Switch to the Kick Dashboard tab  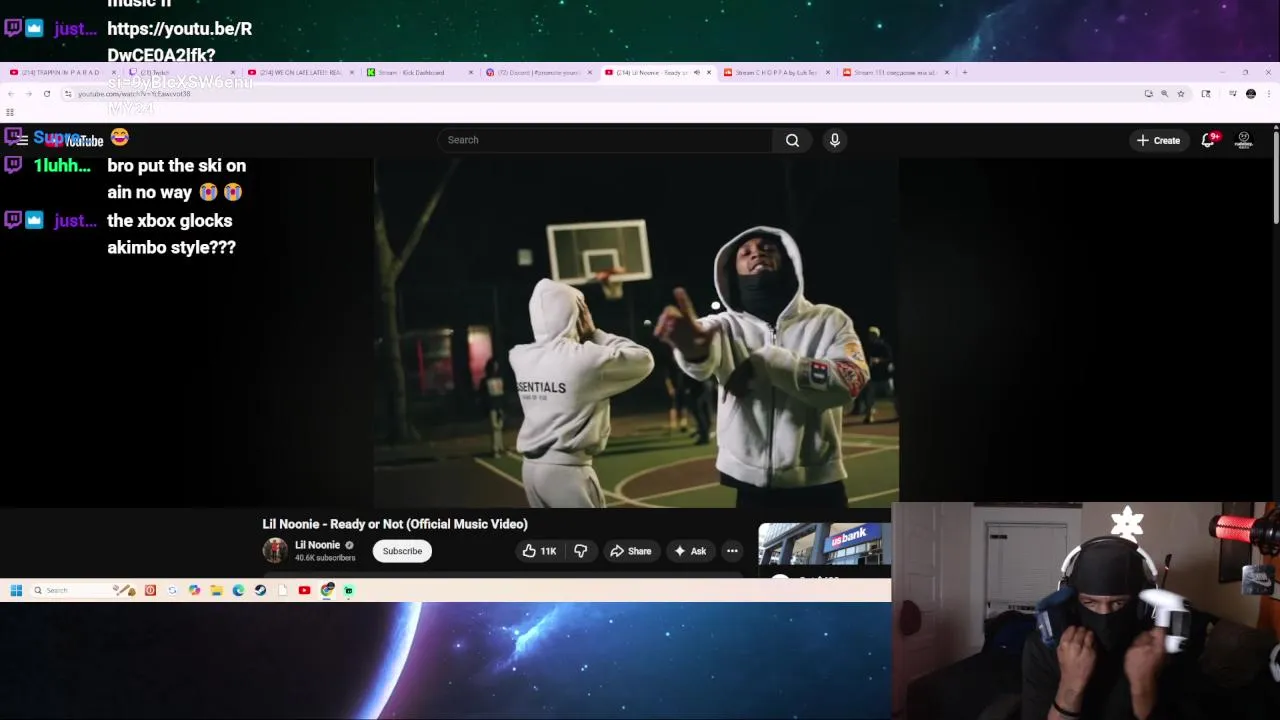[418, 72]
